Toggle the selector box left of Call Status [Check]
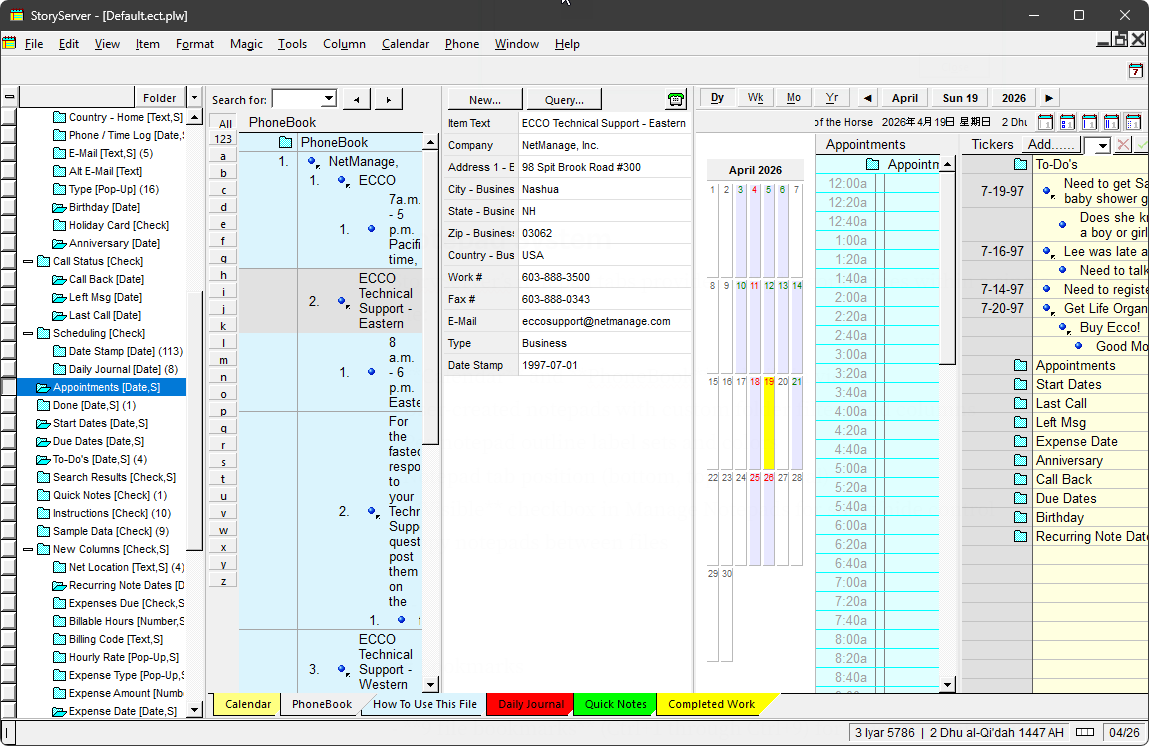 point(8,261)
